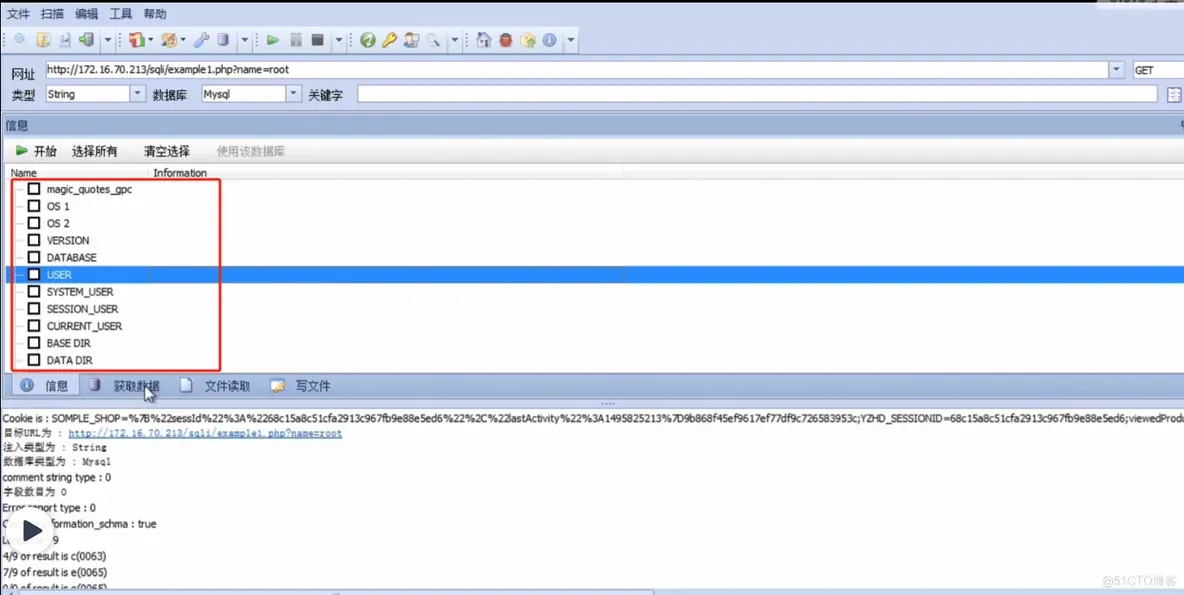The height and width of the screenshot is (595, 1184).
Task: Click the 网址 URL input field
Action: [577, 69]
